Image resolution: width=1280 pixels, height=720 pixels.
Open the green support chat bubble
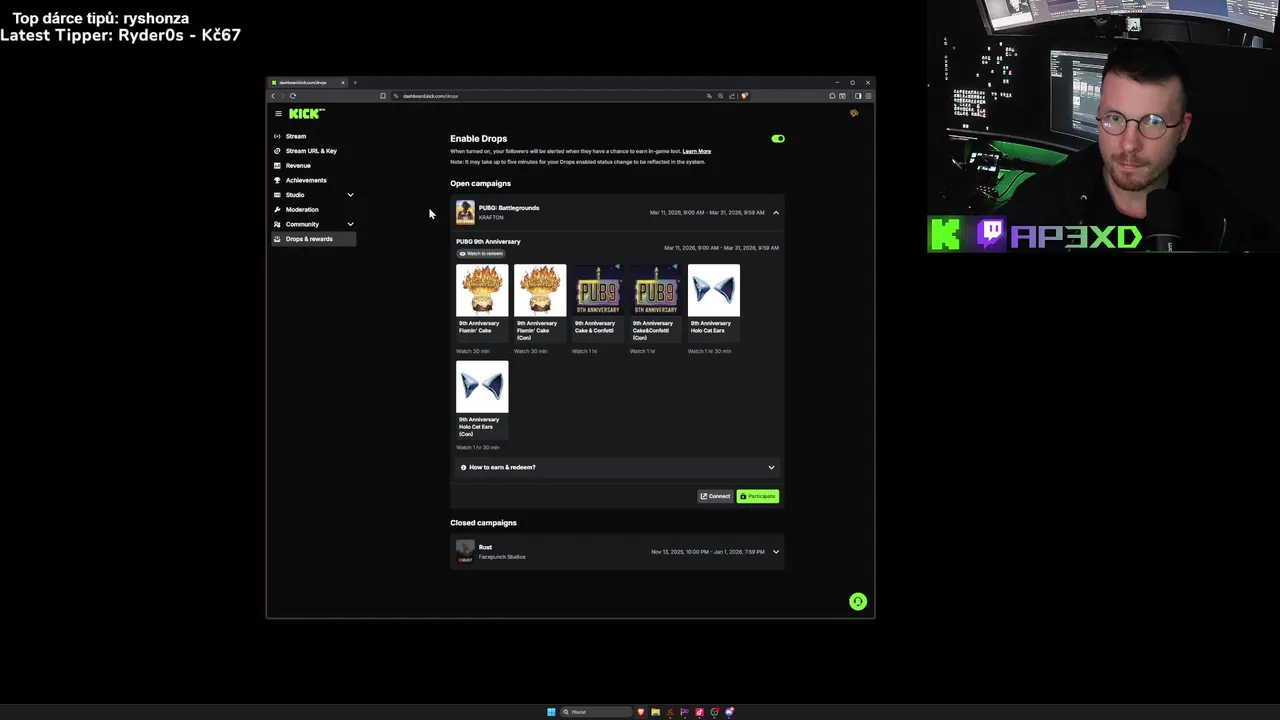pos(858,601)
